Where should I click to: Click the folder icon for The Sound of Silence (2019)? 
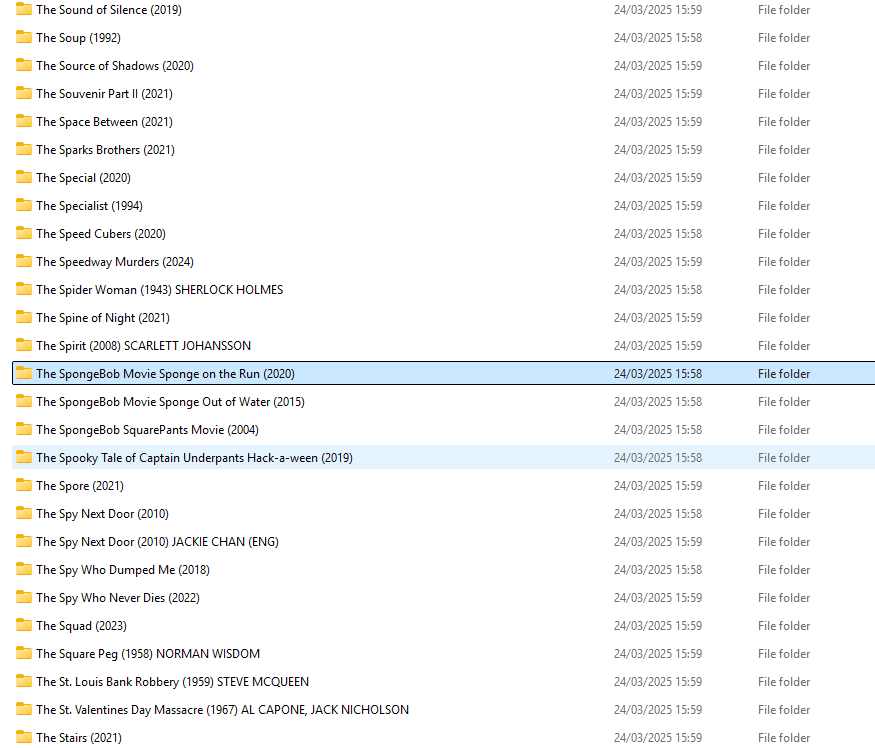click(x=24, y=9)
